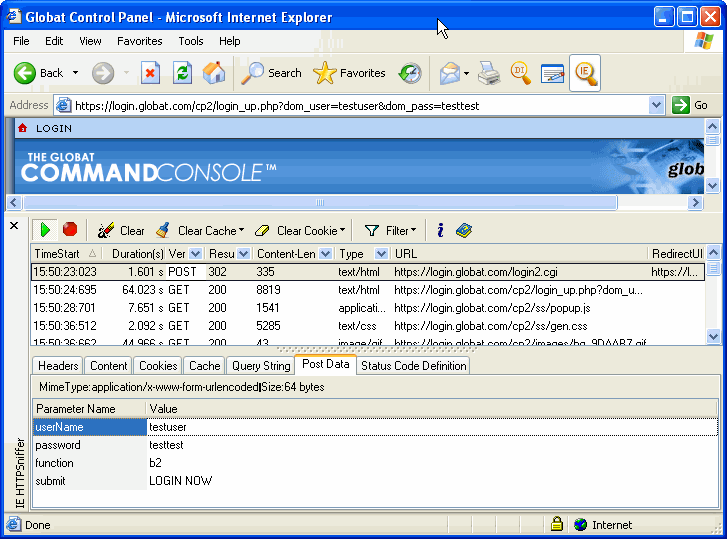The image size is (727, 539).
Task: Refresh the page with the Refresh icon
Action: pyautogui.click(x=182, y=73)
